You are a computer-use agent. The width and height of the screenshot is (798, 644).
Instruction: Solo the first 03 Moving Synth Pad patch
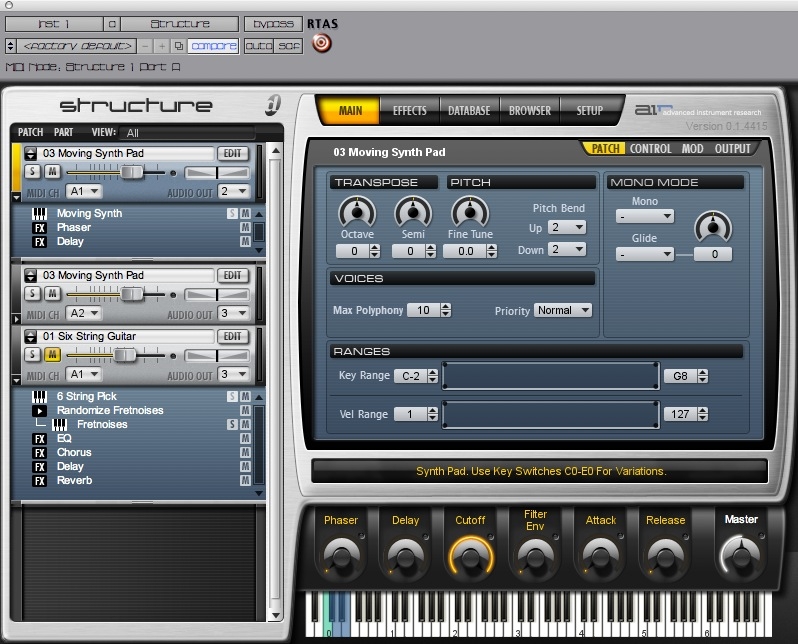point(33,172)
